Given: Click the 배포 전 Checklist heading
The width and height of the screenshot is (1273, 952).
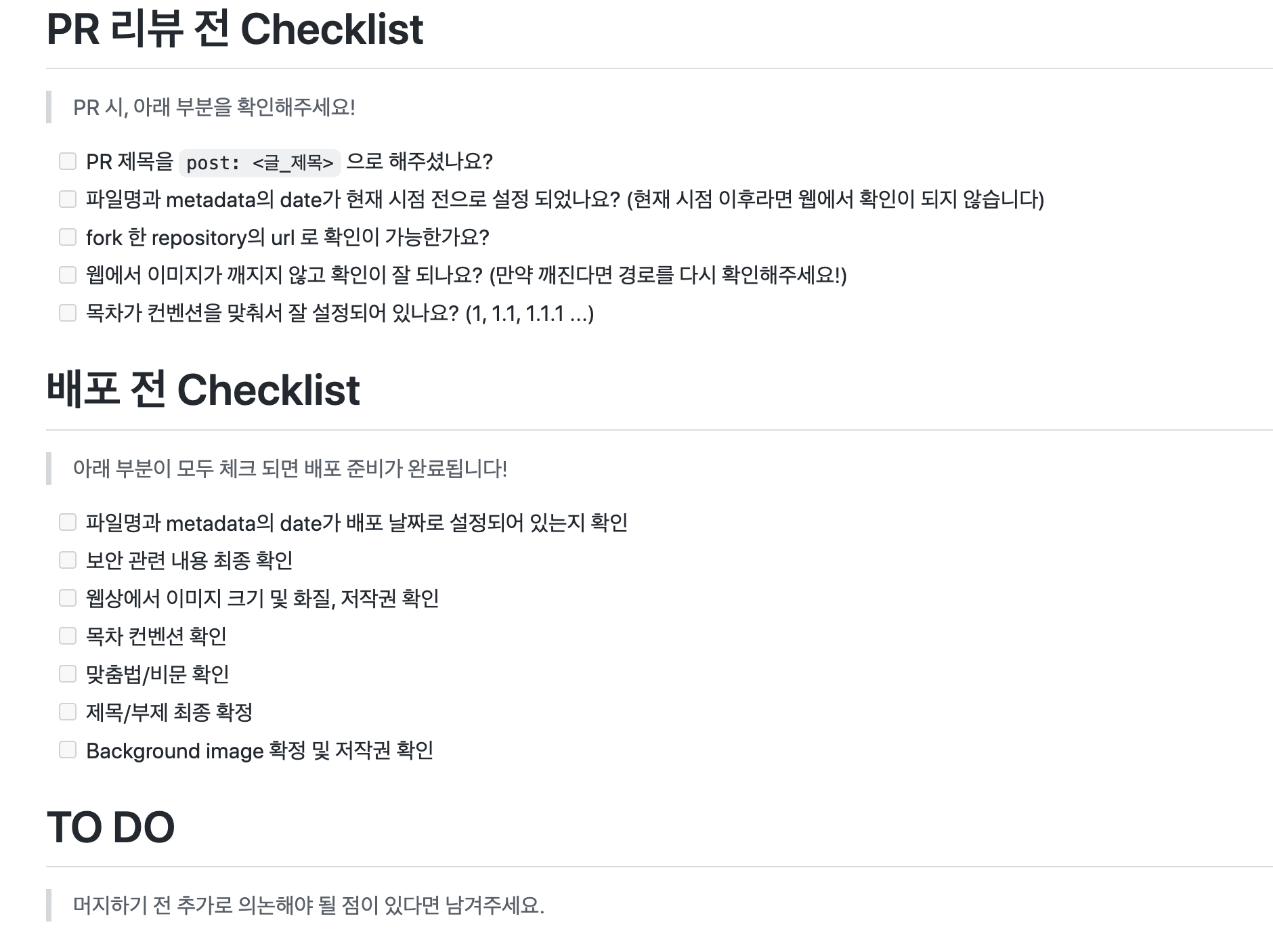Looking at the screenshot, I should tap(203, 389).
